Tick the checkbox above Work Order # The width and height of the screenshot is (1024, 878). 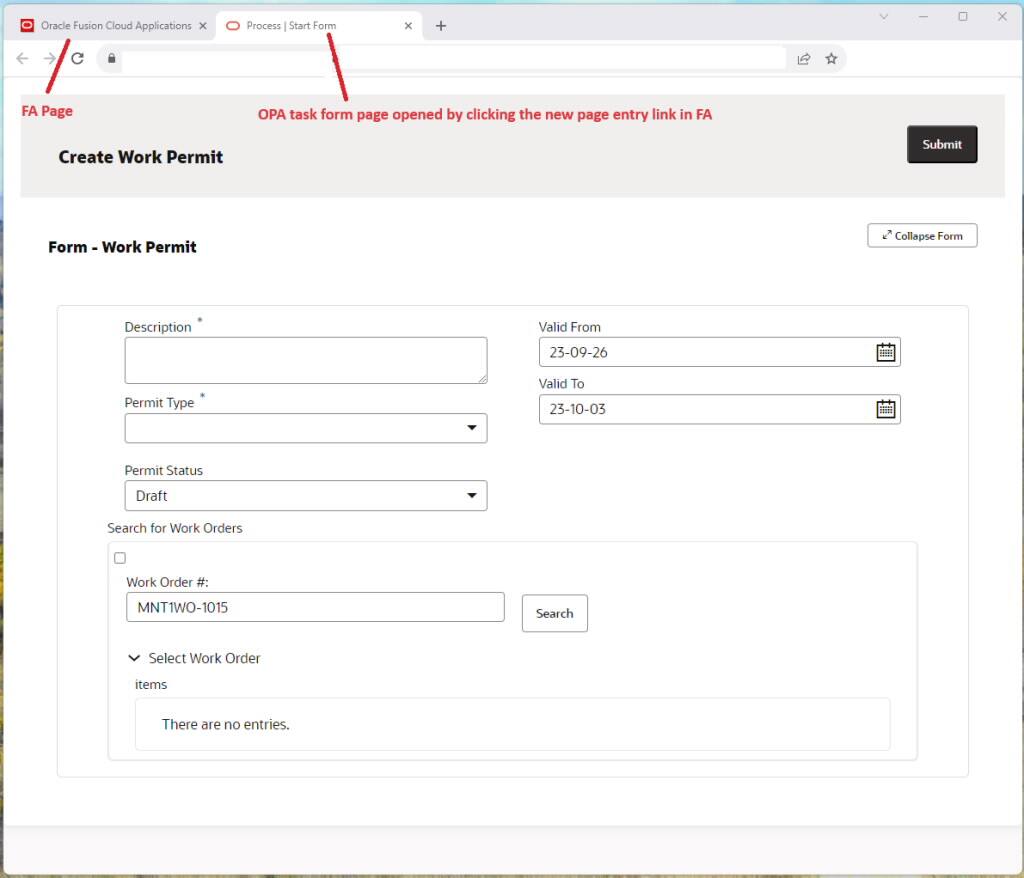(x=120, y=557)
